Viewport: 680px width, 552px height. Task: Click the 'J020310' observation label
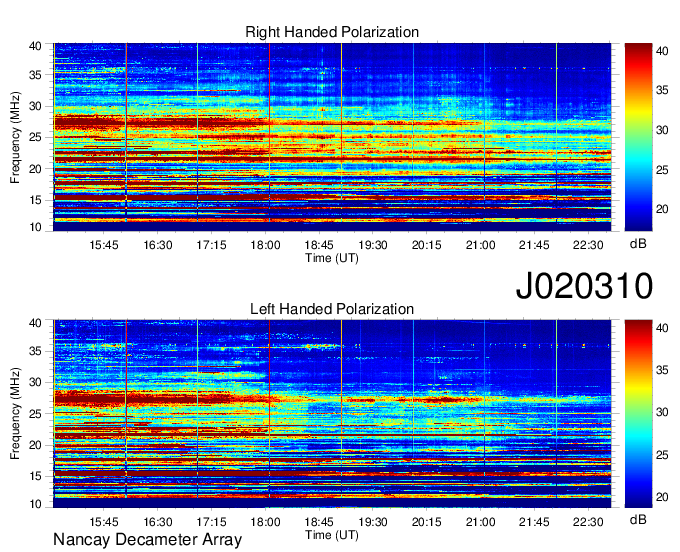point(584,286)
